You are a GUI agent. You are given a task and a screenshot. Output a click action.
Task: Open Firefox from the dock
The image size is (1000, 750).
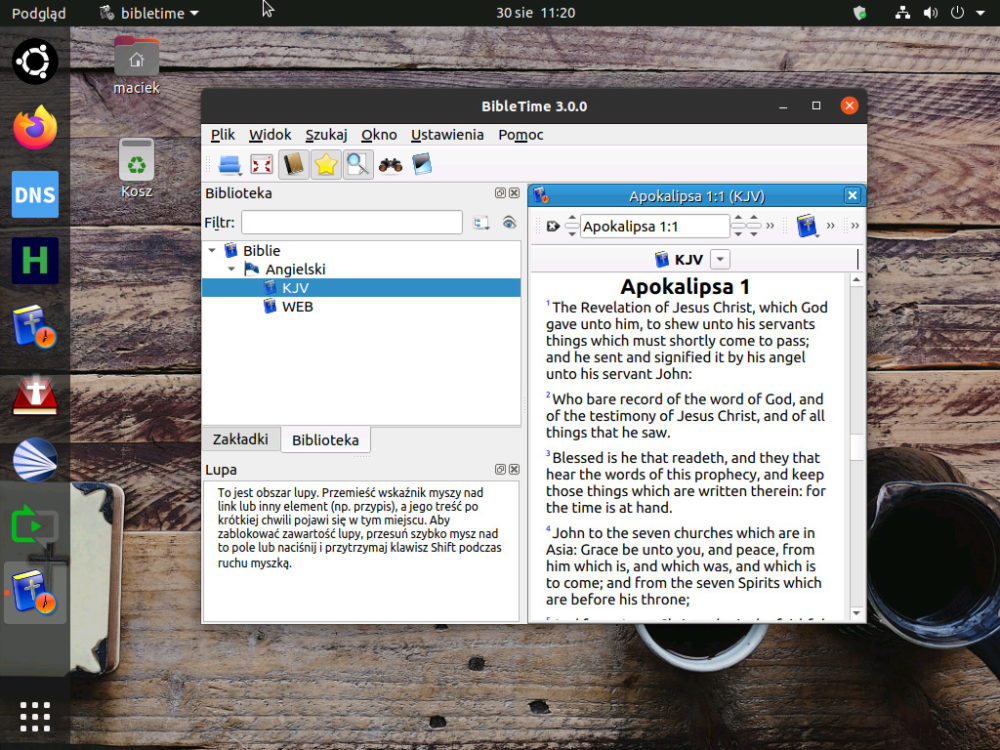point(35,128)
